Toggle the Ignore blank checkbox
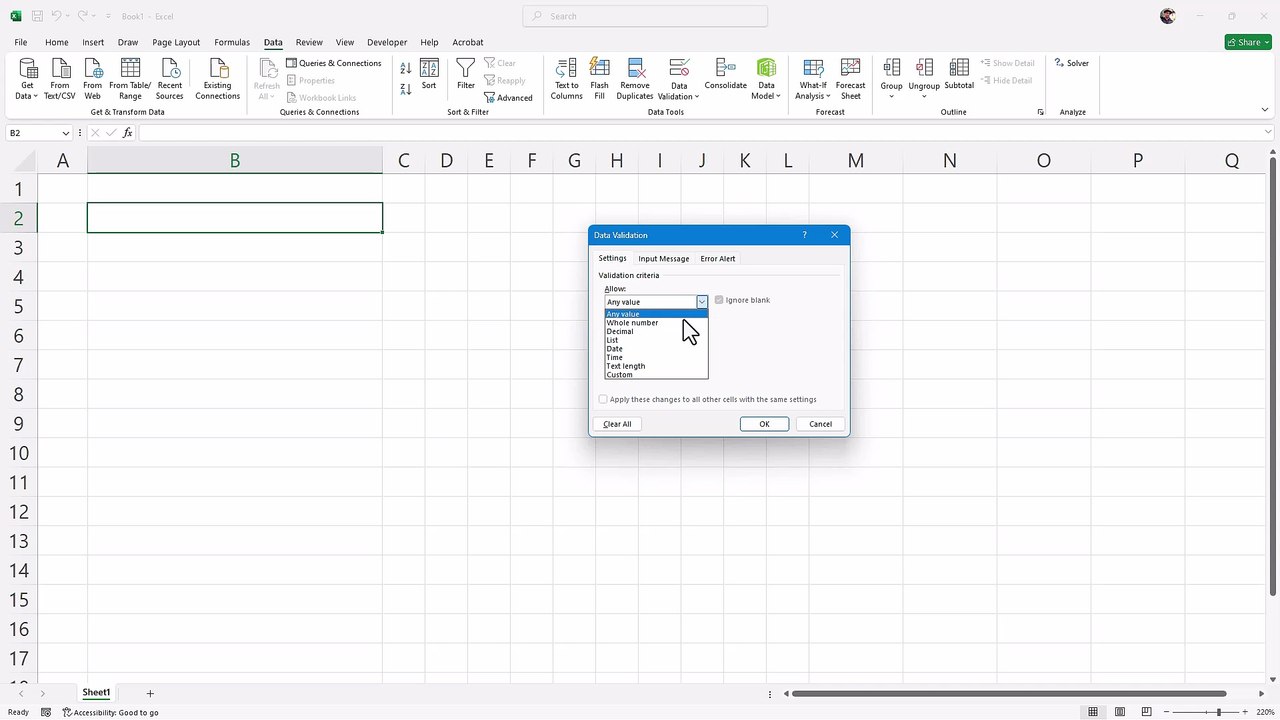The image size is (1280, 720). pyautogui.click(x=719, y=300)
